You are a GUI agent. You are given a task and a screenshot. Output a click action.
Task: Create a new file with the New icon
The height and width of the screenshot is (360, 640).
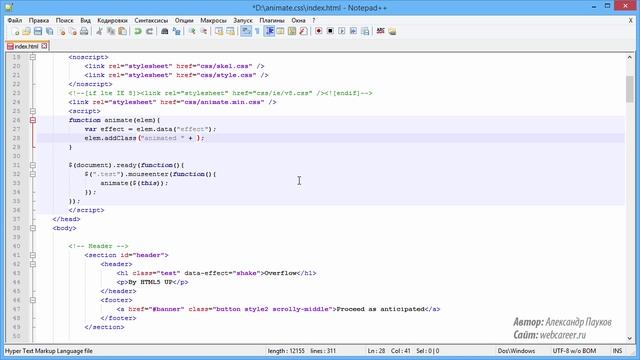click(16, 31)
